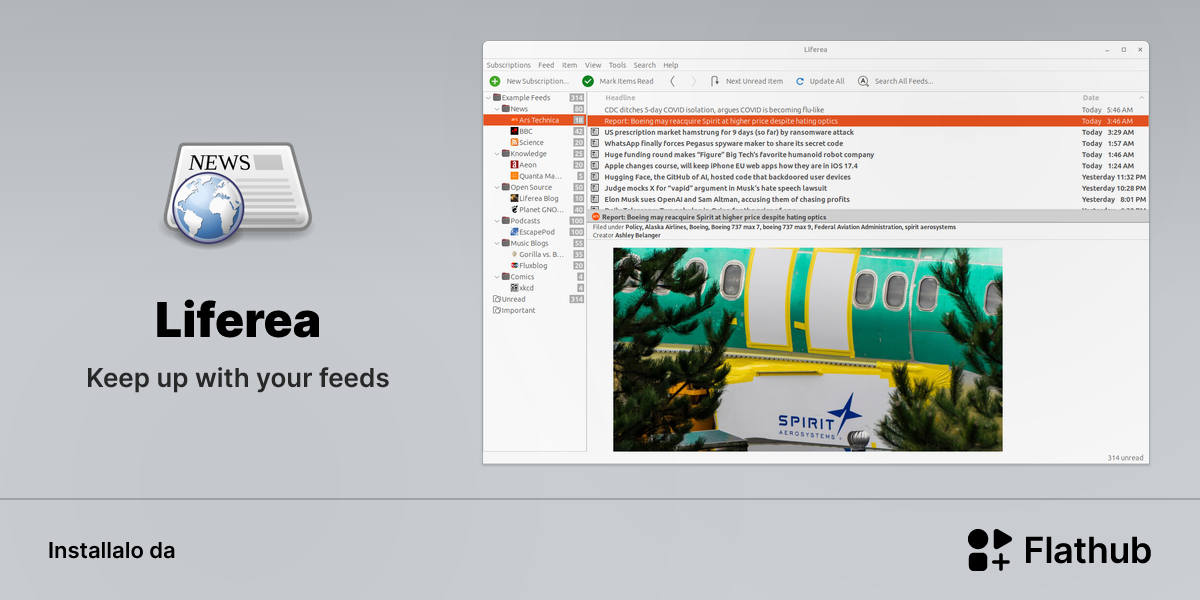Collapse the Knowledge folder

pos(498,154)
